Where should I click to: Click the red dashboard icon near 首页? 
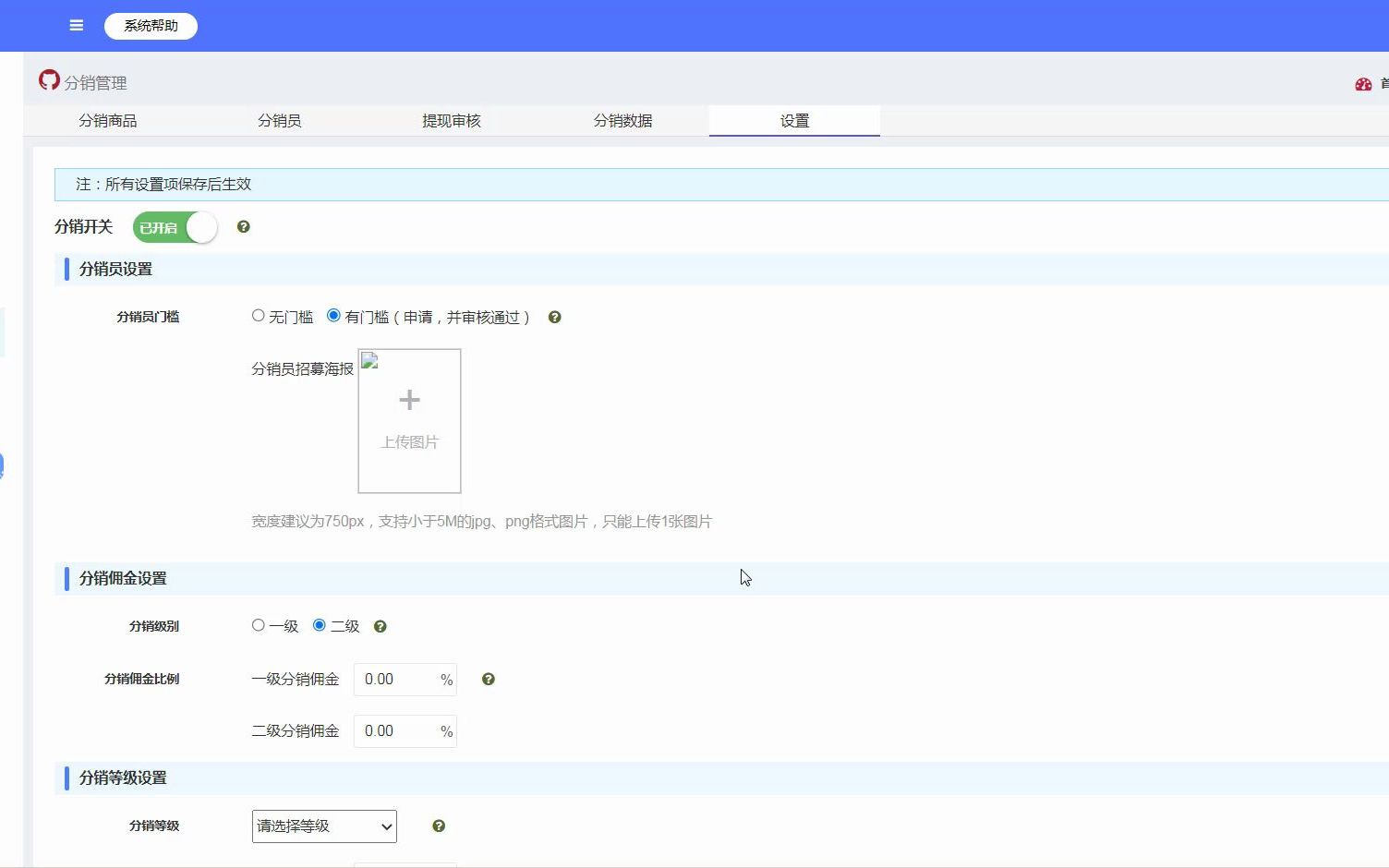[x=1363, y=83]
